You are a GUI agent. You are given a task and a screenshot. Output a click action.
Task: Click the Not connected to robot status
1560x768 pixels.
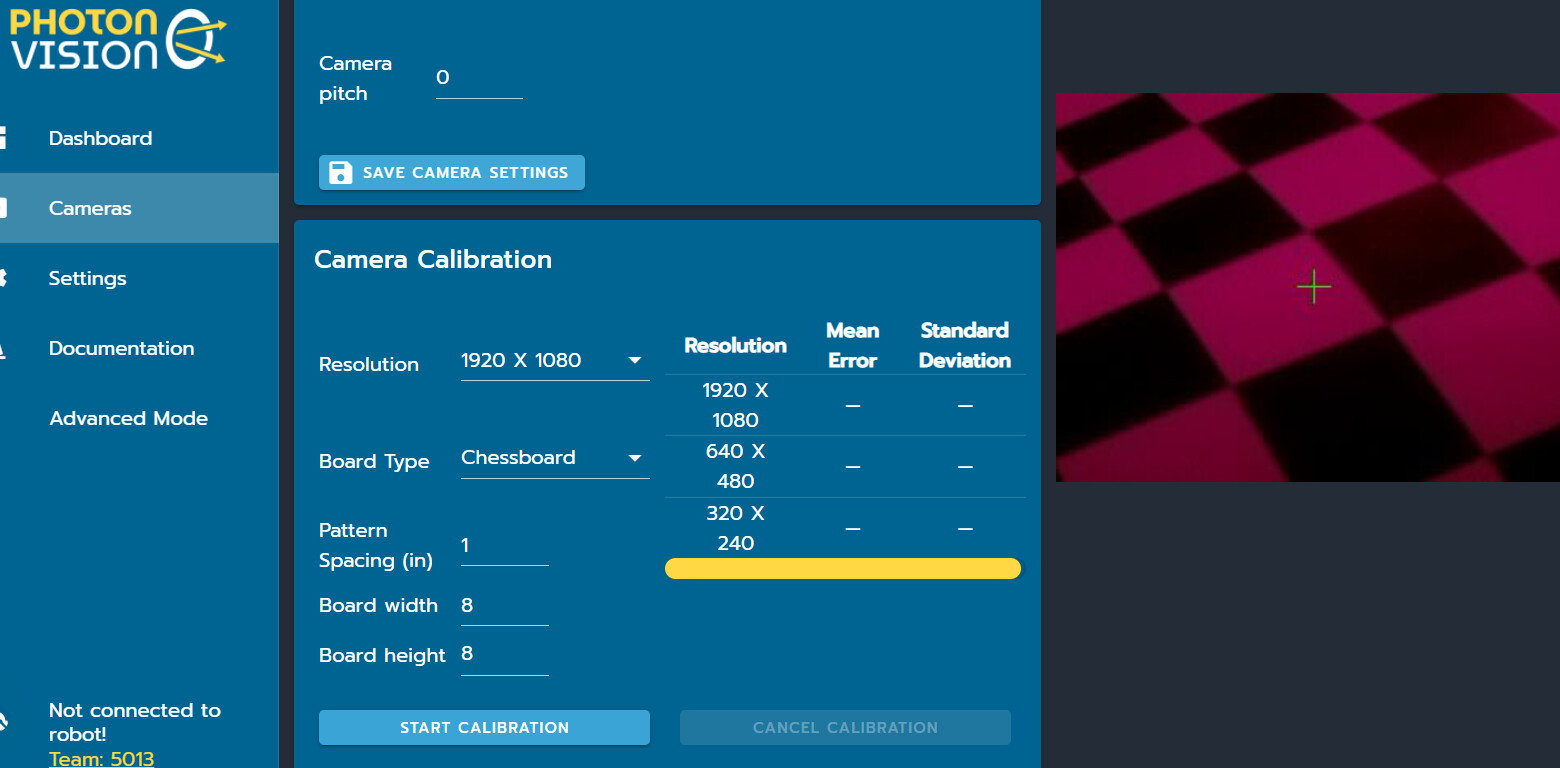[x=134, y=722]
